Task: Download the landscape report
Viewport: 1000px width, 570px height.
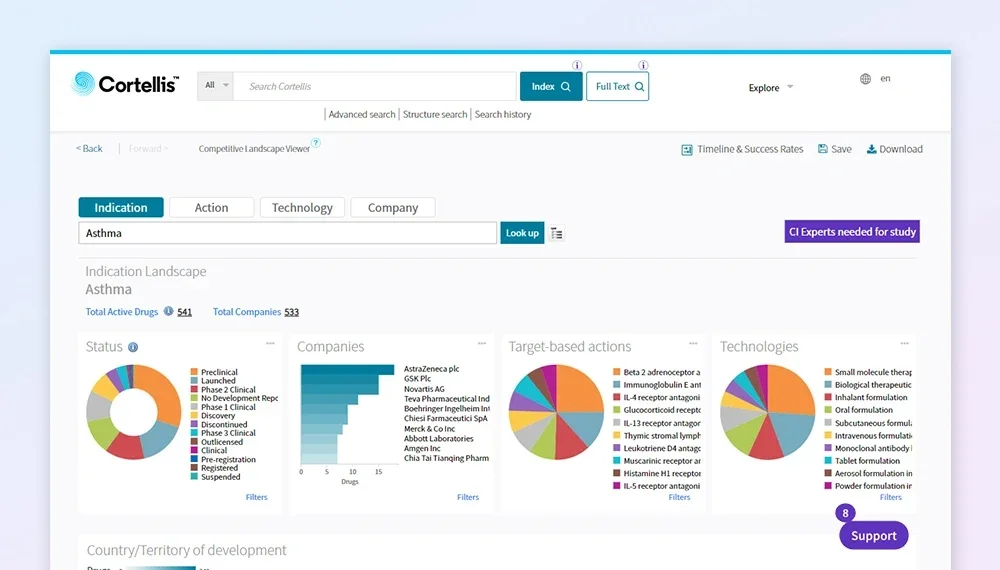Action: [x=894, y=149]
